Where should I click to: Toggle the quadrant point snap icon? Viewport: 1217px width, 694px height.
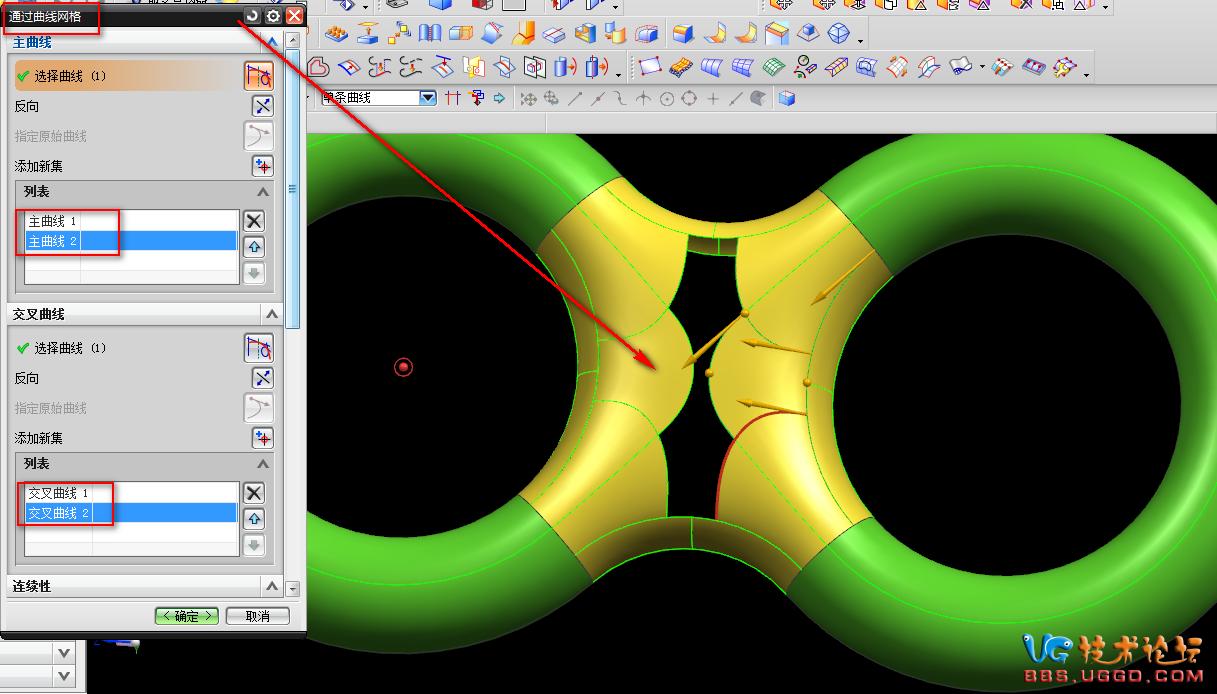[689, 98]
